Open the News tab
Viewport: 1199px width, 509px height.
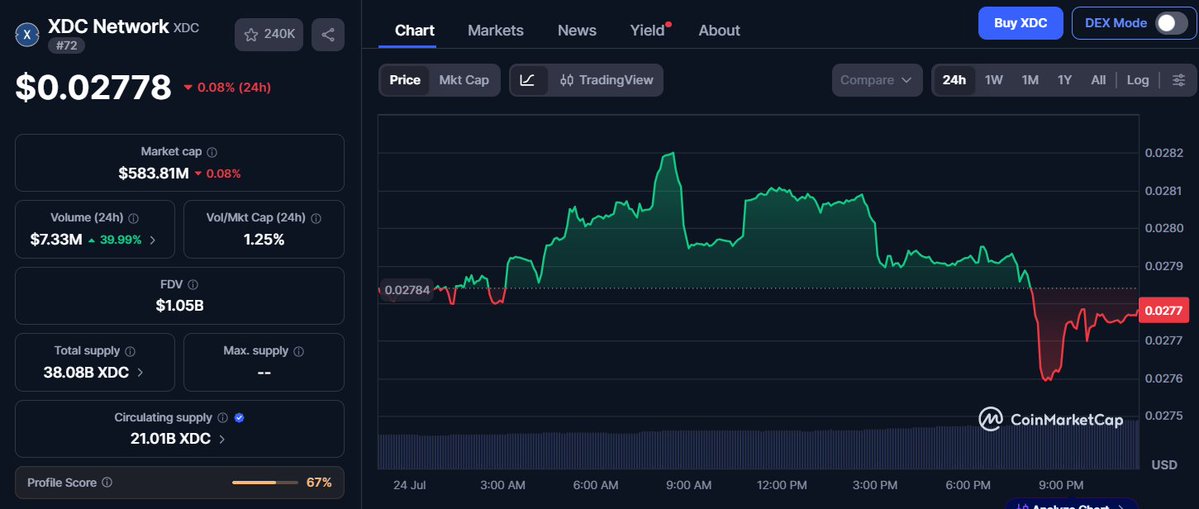[x=577, y=31]
